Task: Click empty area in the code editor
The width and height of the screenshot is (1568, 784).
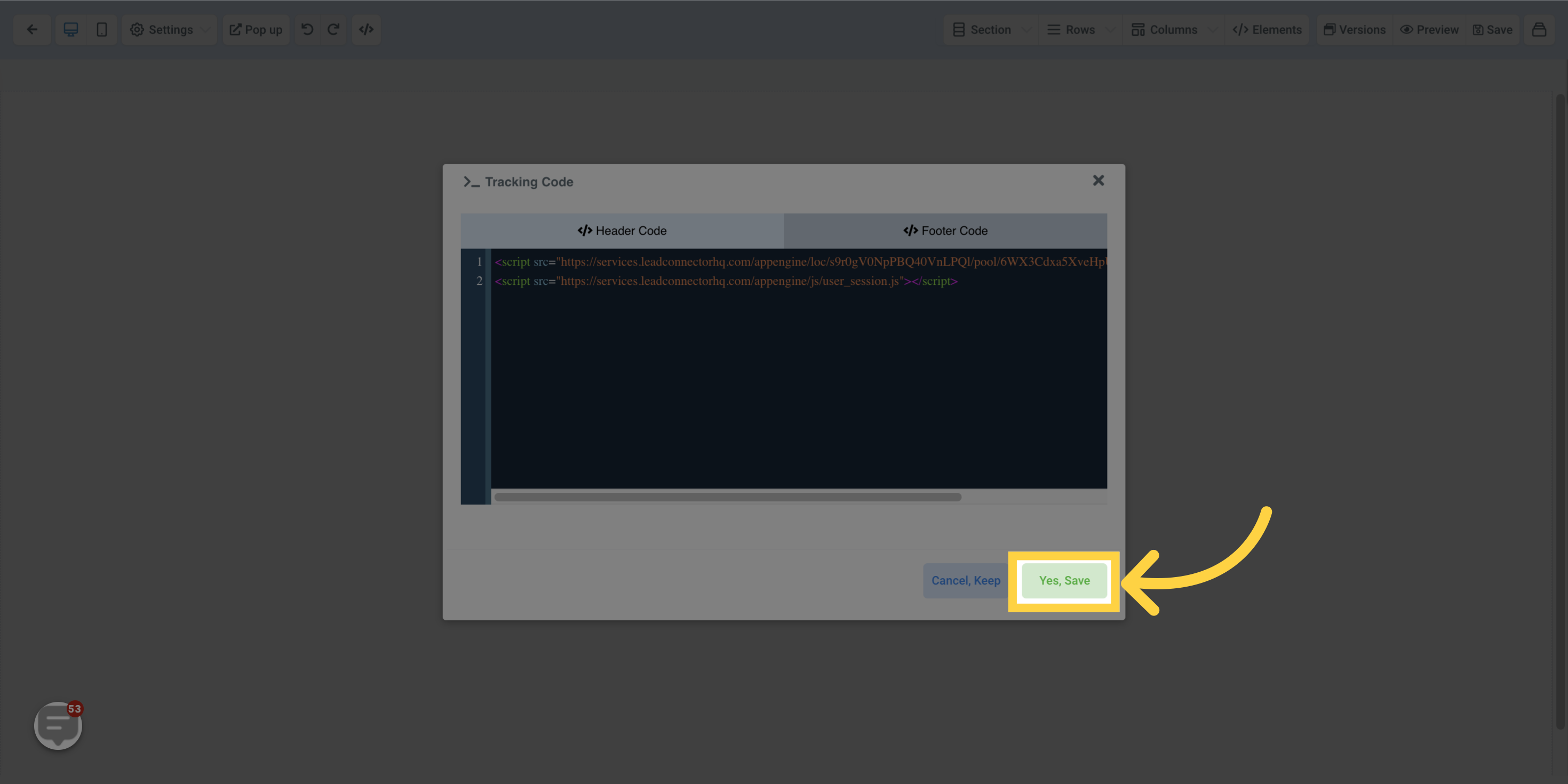Action: (x=799, y=389)
